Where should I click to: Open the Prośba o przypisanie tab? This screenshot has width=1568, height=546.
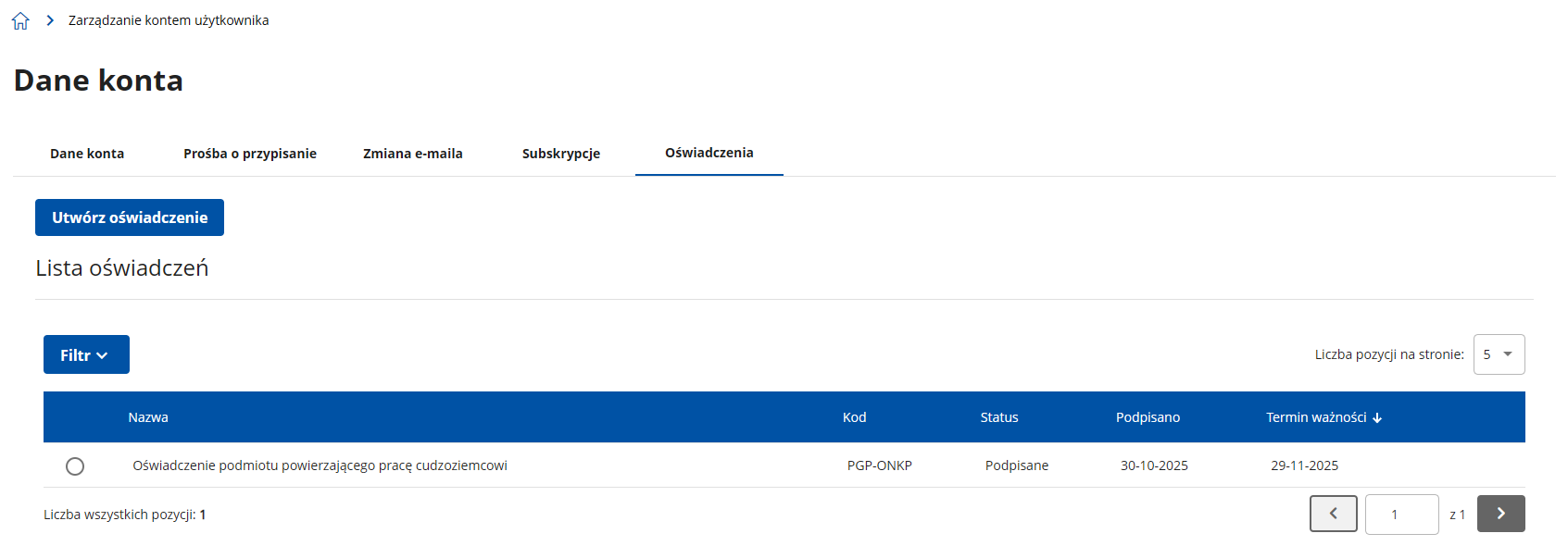click(250, 154)
